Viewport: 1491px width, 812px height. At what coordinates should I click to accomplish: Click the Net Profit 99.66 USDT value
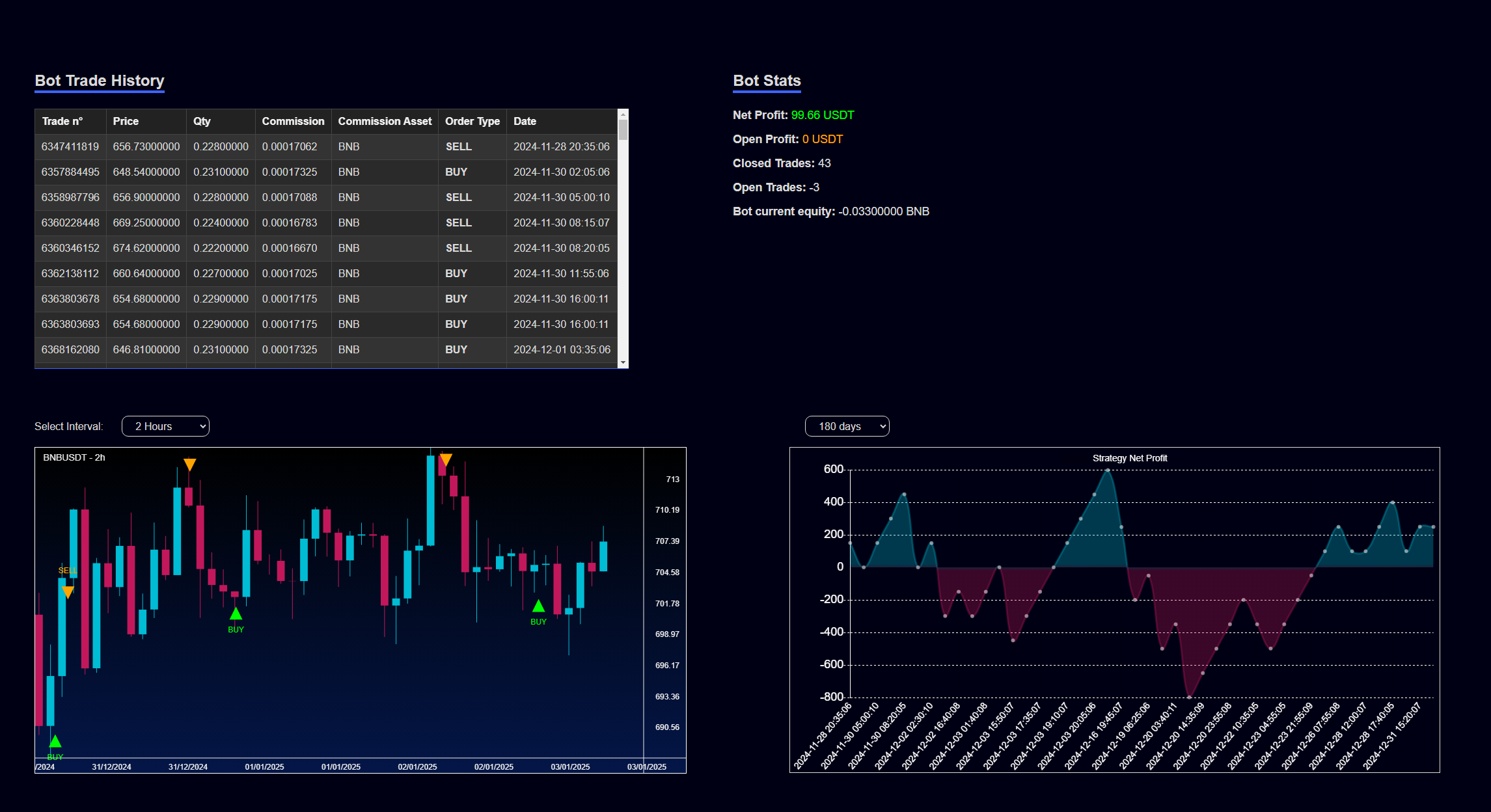(x=822, y=115)
